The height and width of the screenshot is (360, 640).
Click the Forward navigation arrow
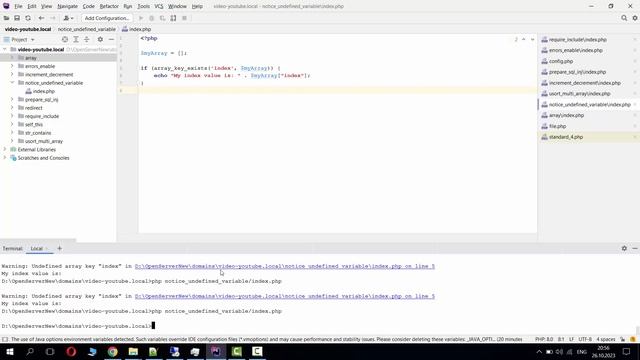coord(53,18)
